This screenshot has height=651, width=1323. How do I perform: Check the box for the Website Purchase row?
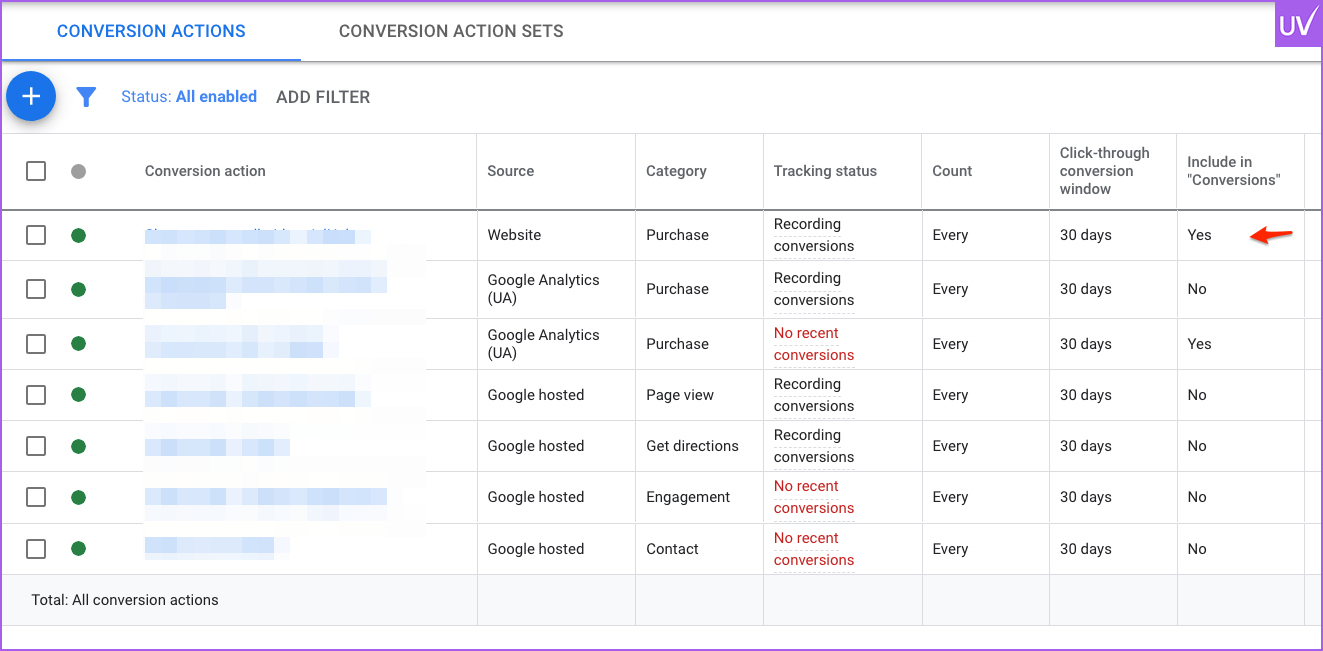click(x=36, y=235)
